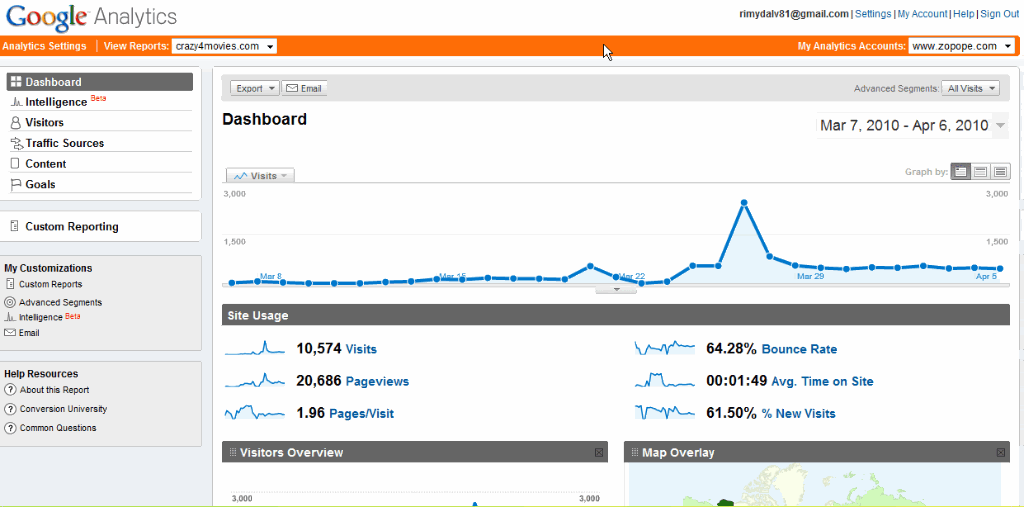Open the Visits metric graph dropdown
The width and height of the screenshot is (1024, 507).
[261, 176]
